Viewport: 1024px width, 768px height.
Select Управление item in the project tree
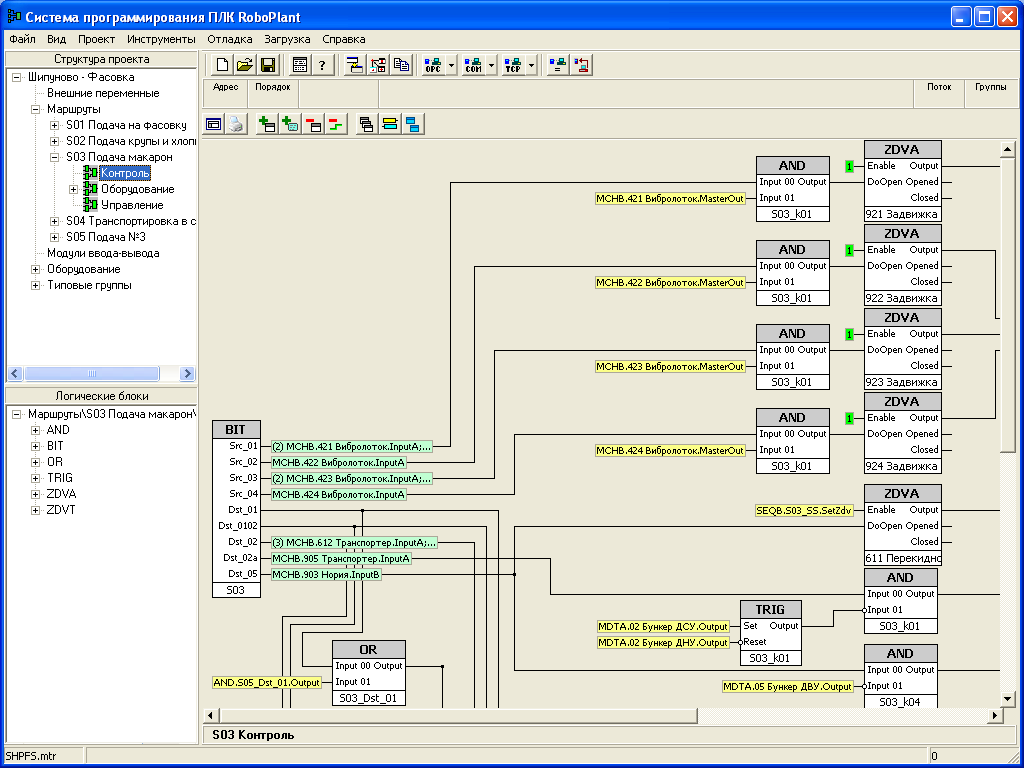tap(131, 205)
